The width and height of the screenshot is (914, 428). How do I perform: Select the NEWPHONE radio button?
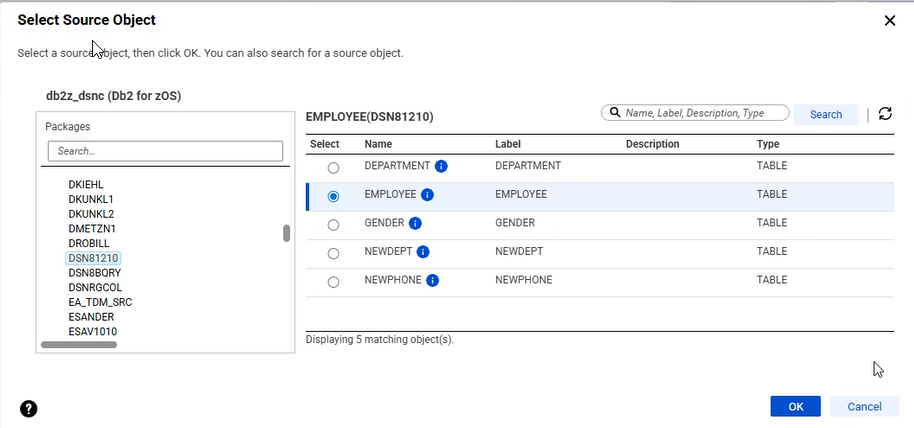coord(333,282)
